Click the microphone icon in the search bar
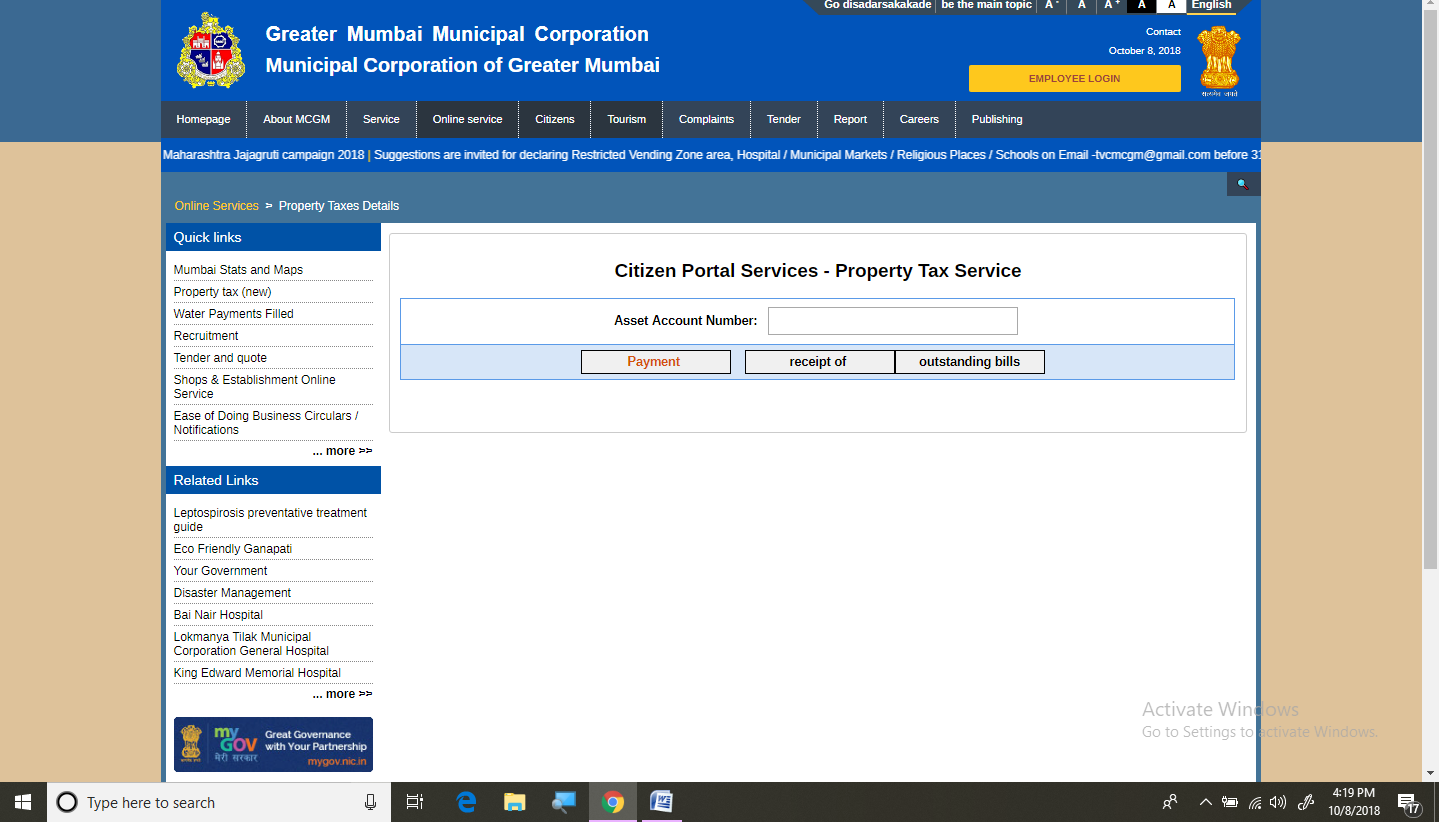Screen dimensions: 1439x822 (370, 801)
